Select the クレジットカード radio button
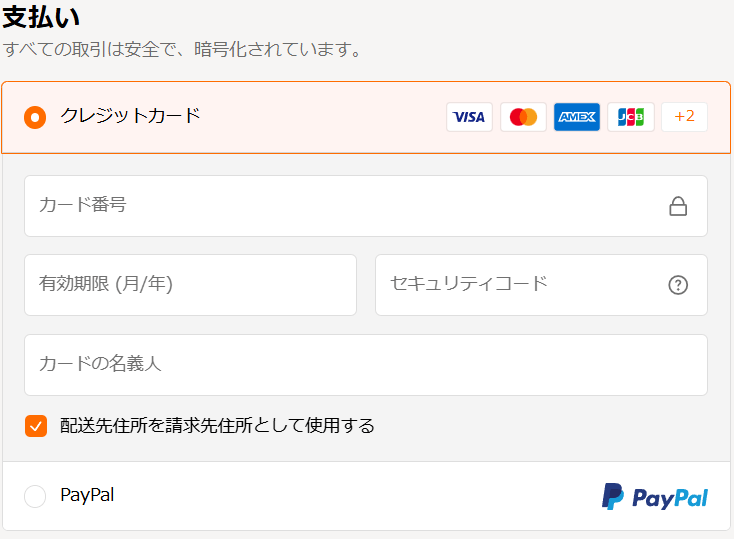The width and height of the screenshot is (734, 539). pyautogui.click(x=35, y=117)
